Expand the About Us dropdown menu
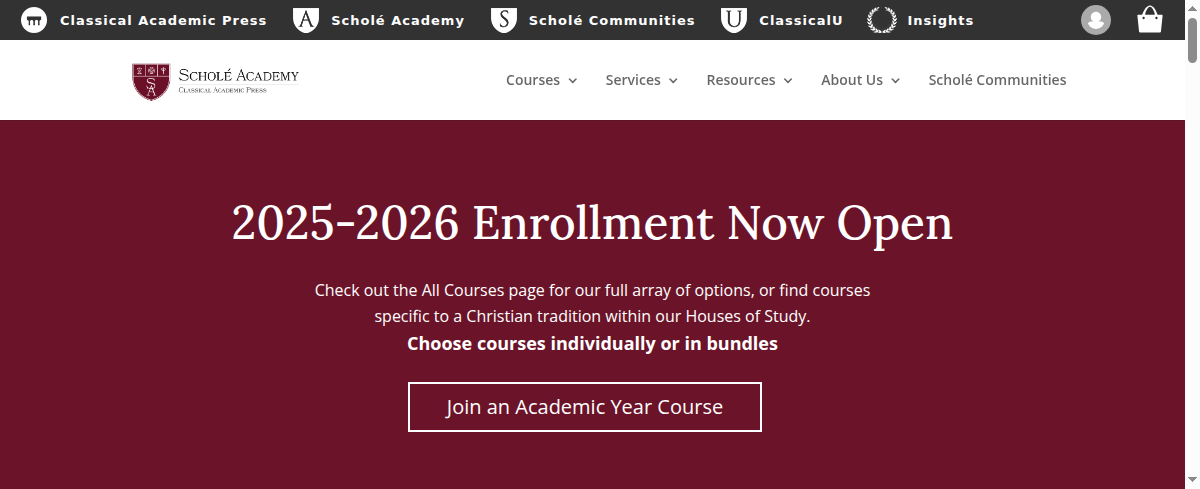 pos(860,80)
